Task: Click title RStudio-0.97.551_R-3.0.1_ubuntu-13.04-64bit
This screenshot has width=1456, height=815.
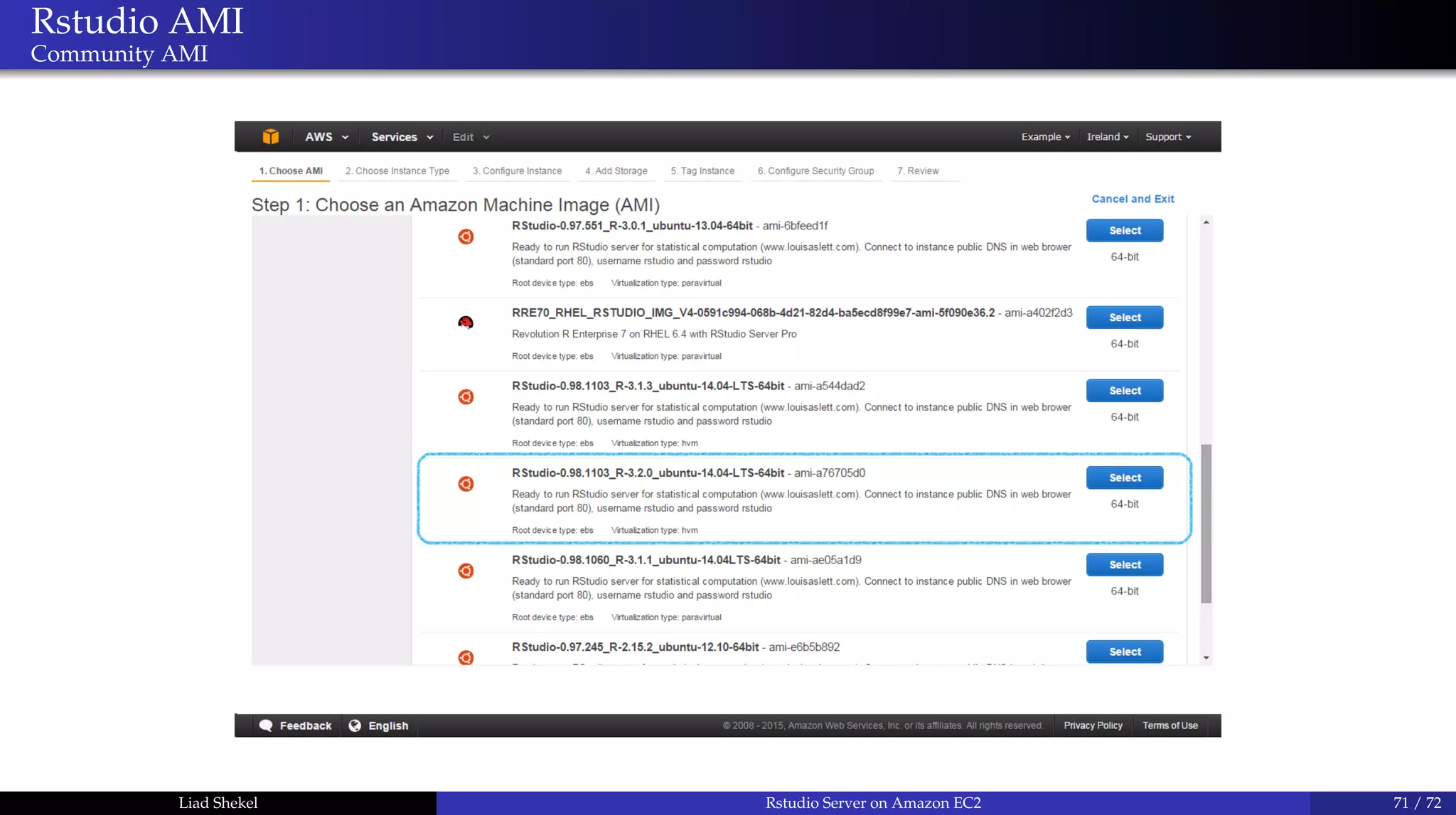Action: [632, 226]
